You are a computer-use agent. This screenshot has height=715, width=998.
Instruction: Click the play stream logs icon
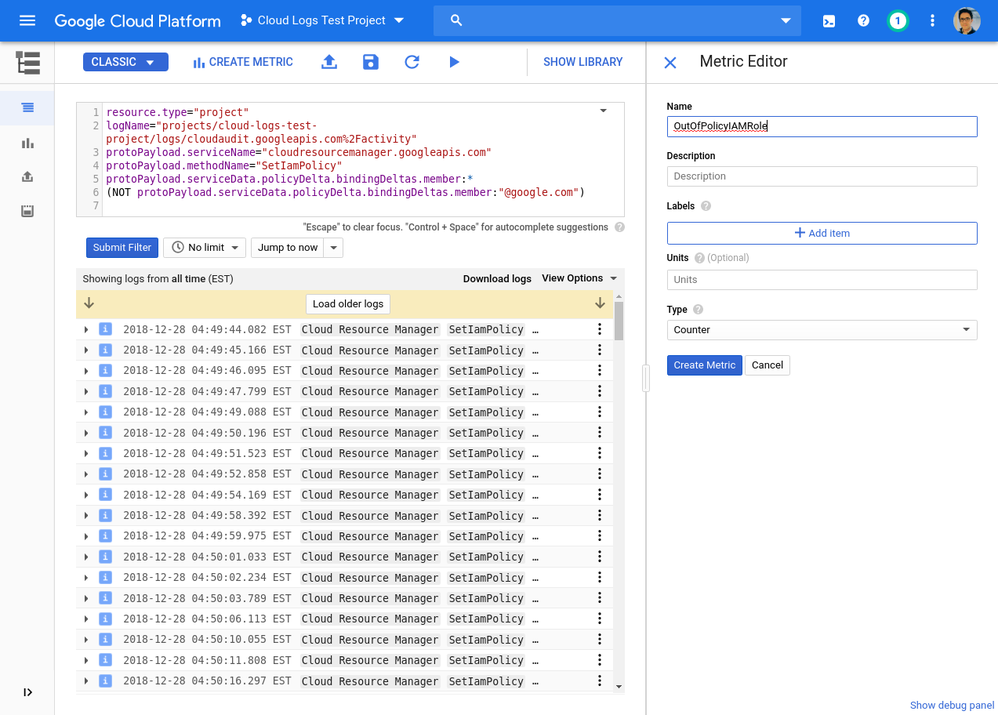tap(454, 62)
